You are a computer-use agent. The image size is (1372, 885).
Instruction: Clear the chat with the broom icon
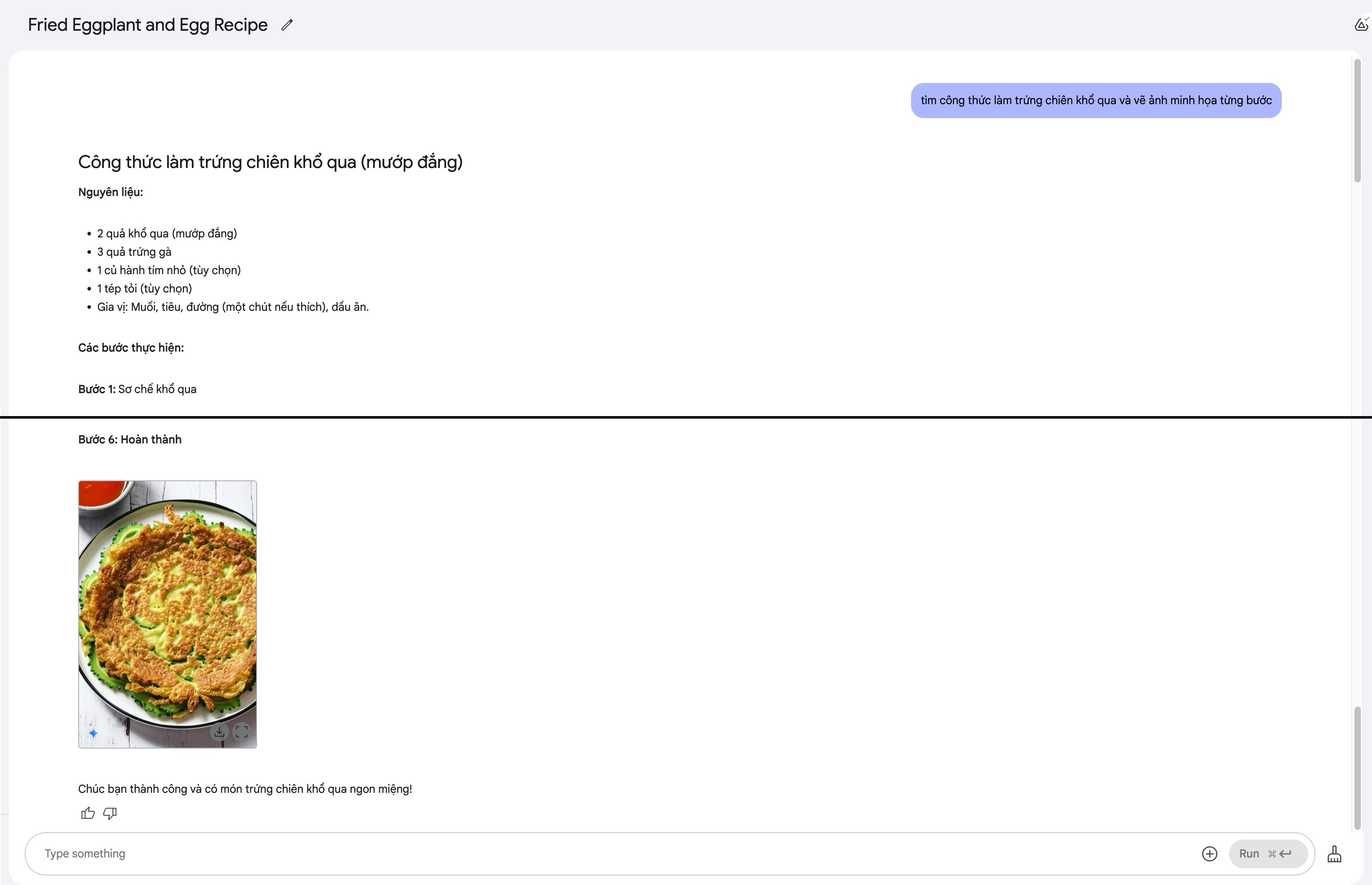[1334, 854]
